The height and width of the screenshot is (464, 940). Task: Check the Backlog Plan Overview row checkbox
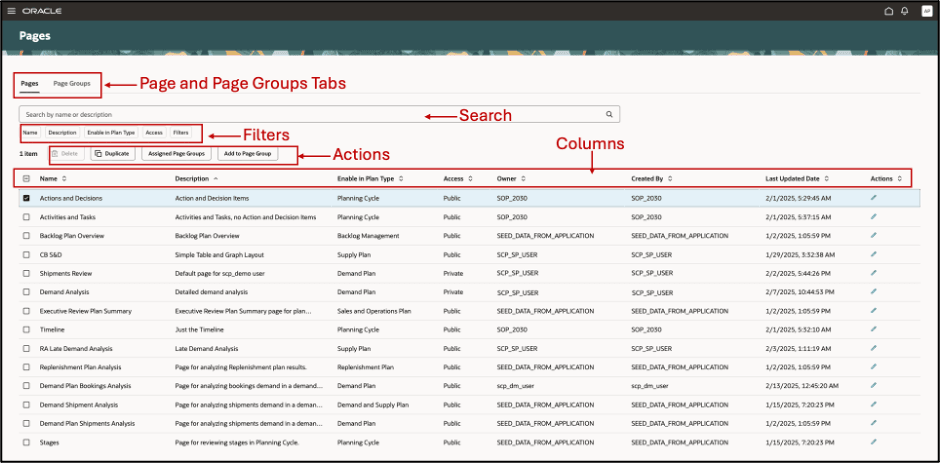pos(26,236)
